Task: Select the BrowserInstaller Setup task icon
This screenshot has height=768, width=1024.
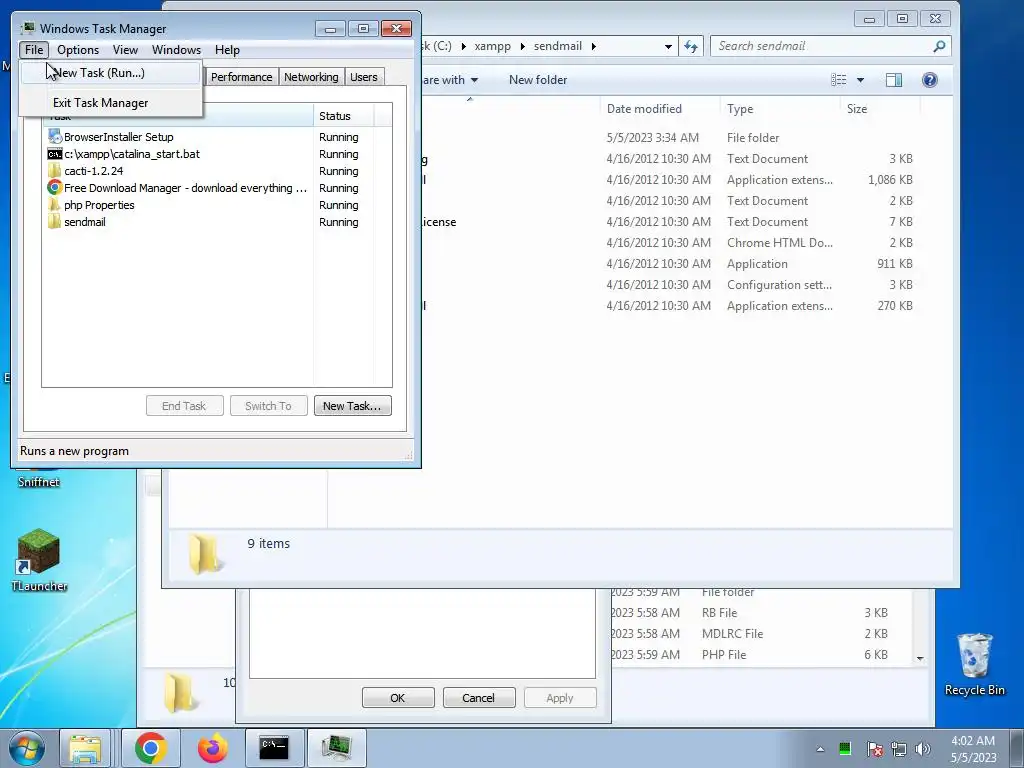Action: pyautogui.click(x=55, y=136)
